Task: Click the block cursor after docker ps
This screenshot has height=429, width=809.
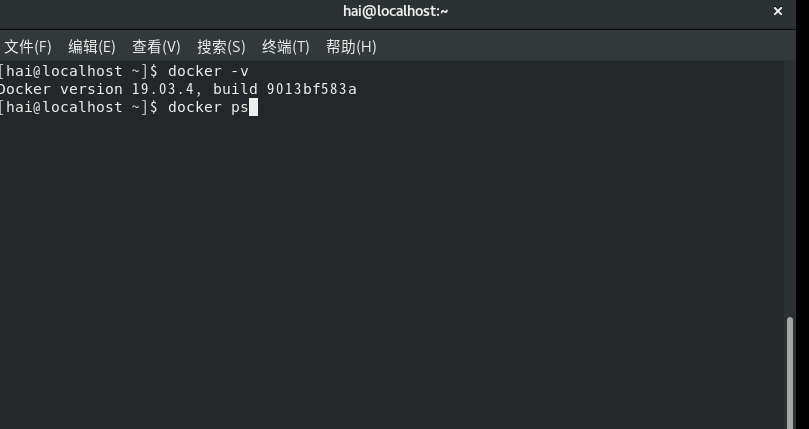Action: tap(253, 107)
